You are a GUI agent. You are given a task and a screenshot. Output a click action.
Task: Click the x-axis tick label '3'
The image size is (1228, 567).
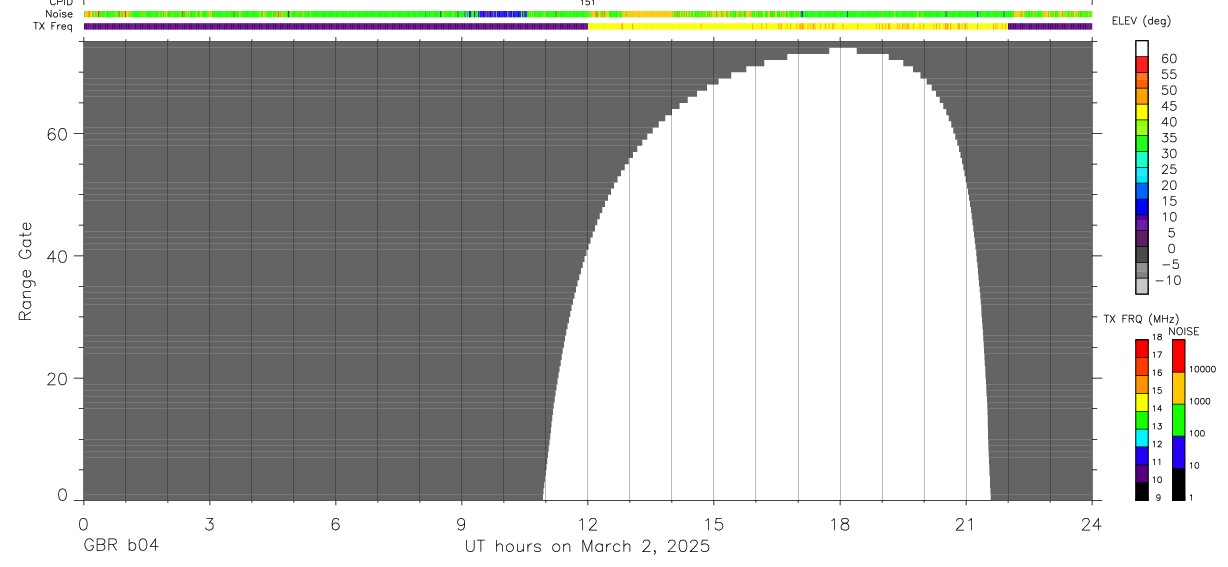tap(209, 524)
